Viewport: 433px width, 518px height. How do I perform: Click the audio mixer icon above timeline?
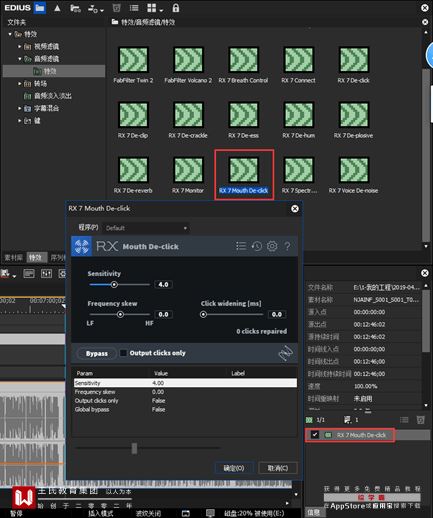pos(46,274)
